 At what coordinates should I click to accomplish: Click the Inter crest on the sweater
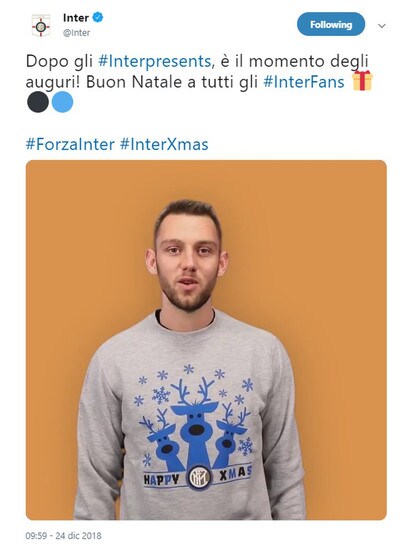click(199, 477)
